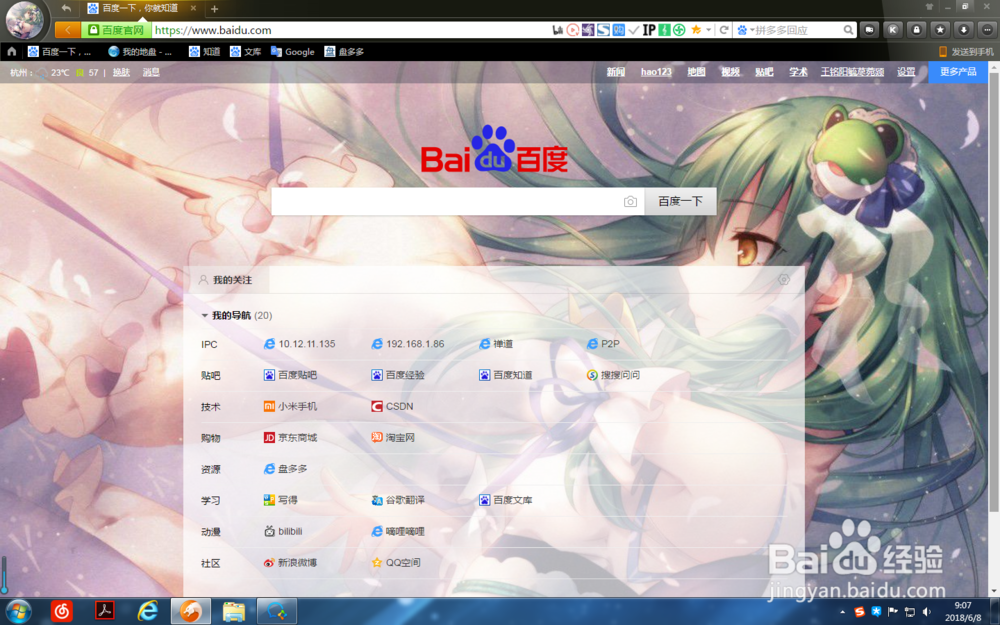
Task: Click the red play-circle extension icon
Action: tap(573, 30)
